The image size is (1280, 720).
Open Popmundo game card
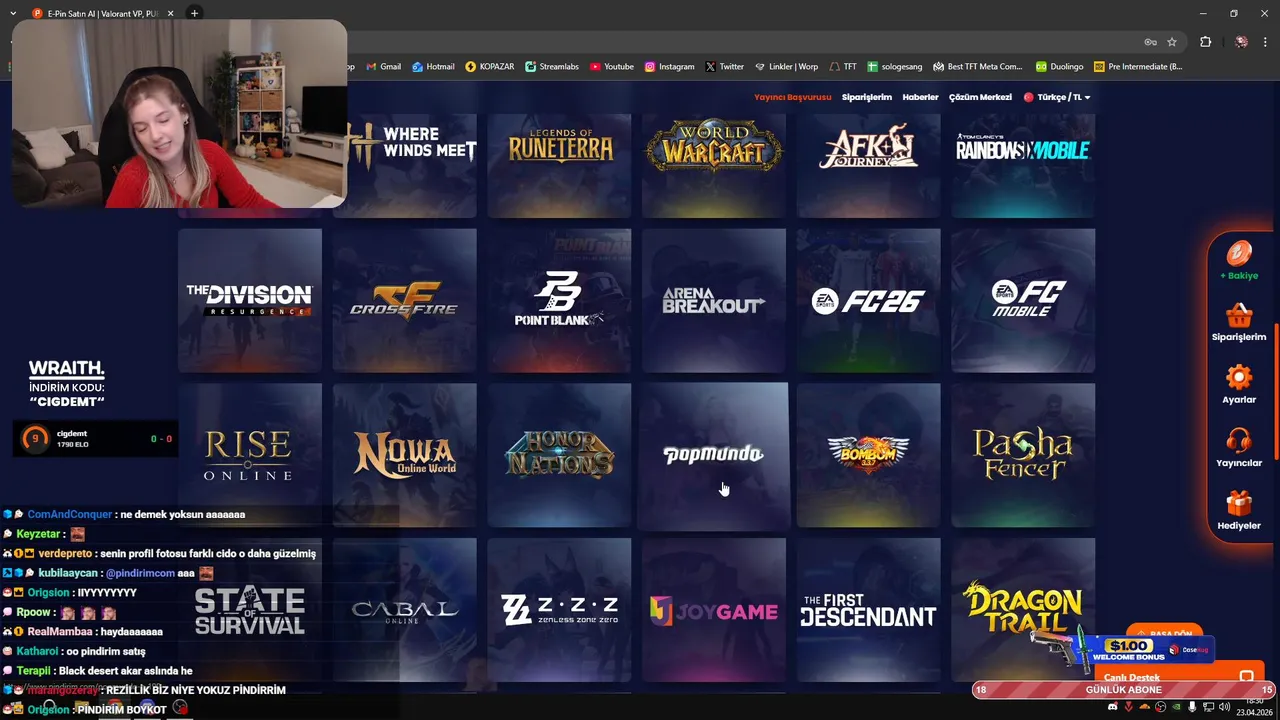click(714, 455)
